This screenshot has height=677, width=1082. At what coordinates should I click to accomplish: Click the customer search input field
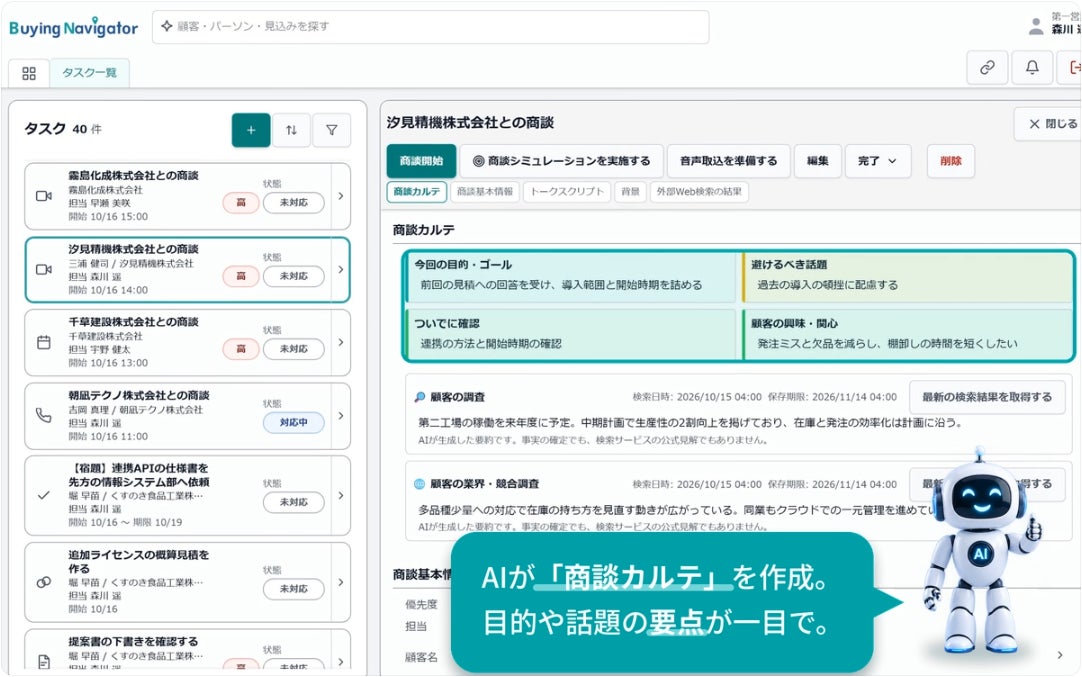click(x=431, y=27)
